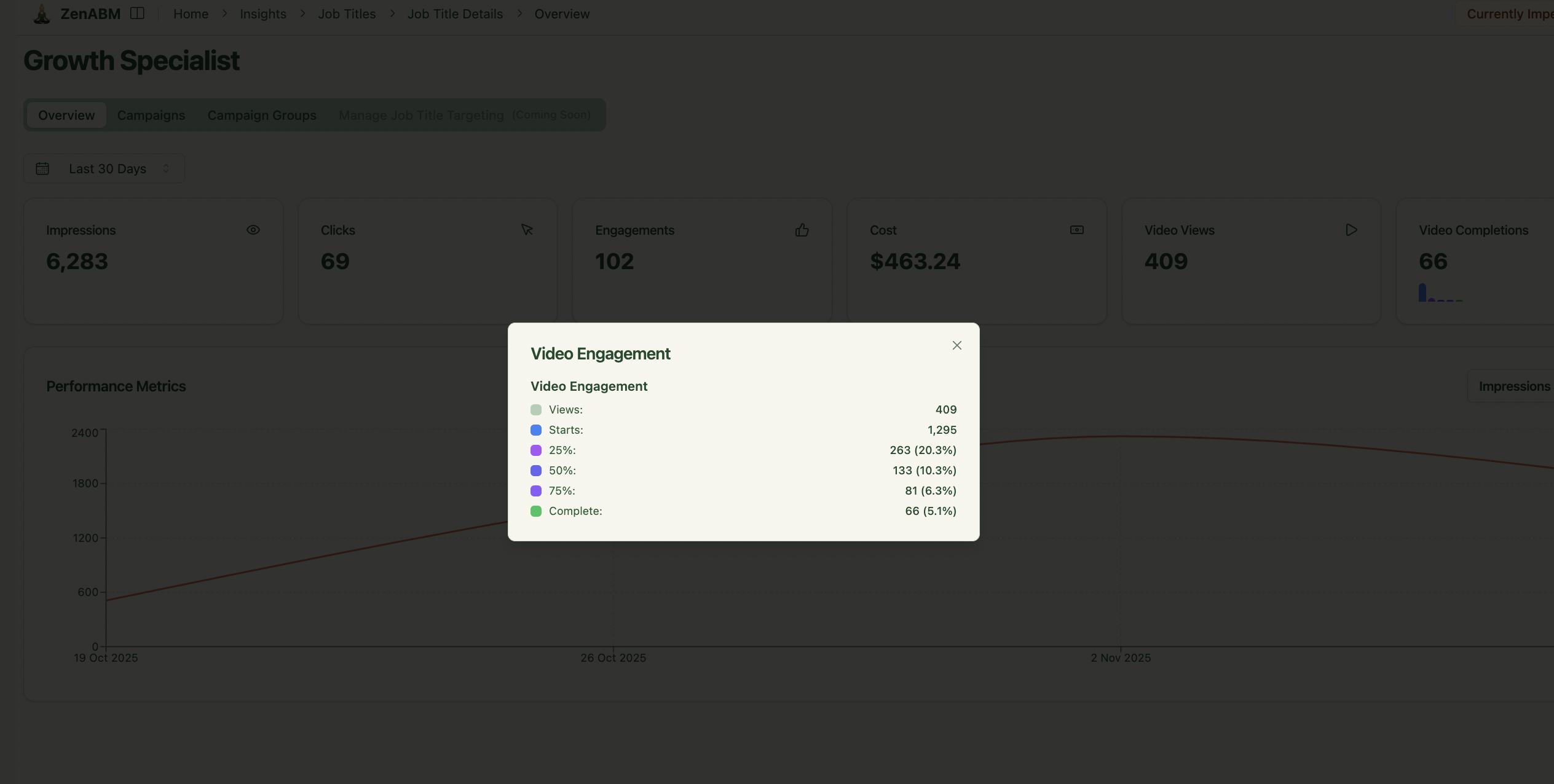Screen dimensions: 1554x784
Task: Click the thumbs-up icon on the Engagements card
Action: point(802,230)
